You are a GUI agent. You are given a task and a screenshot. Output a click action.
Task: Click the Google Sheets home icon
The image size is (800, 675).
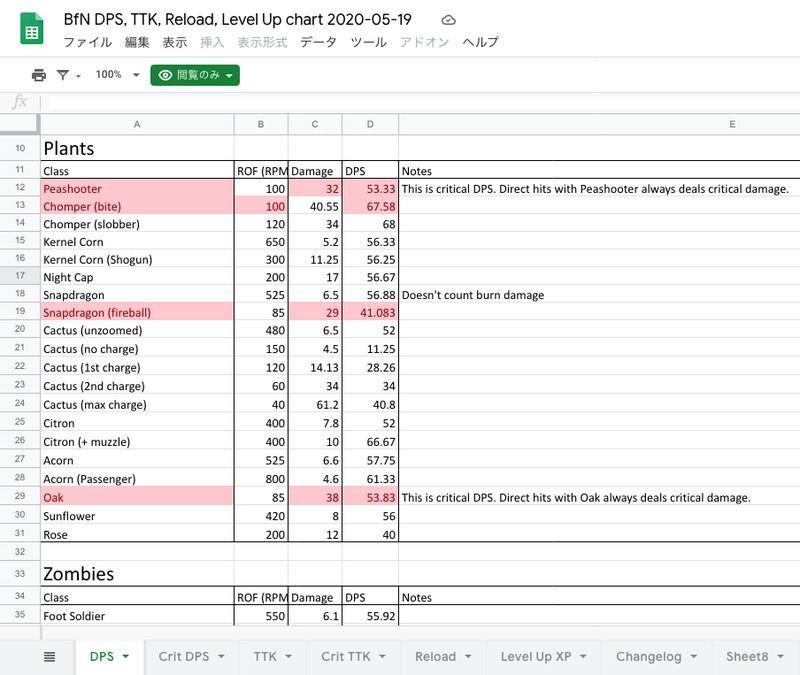[x=32, y=29]
